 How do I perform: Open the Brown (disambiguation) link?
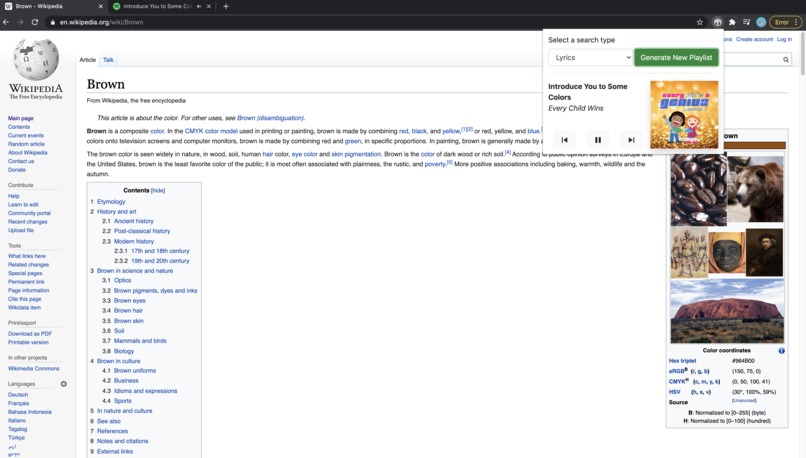(270, 118)
